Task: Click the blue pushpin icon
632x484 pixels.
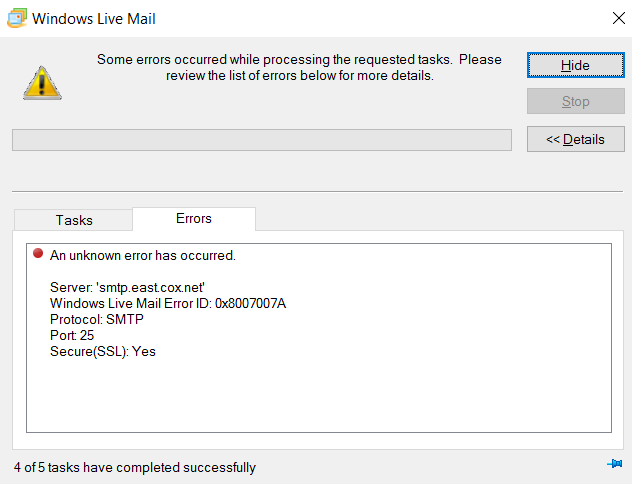Action: pos(615,463)
